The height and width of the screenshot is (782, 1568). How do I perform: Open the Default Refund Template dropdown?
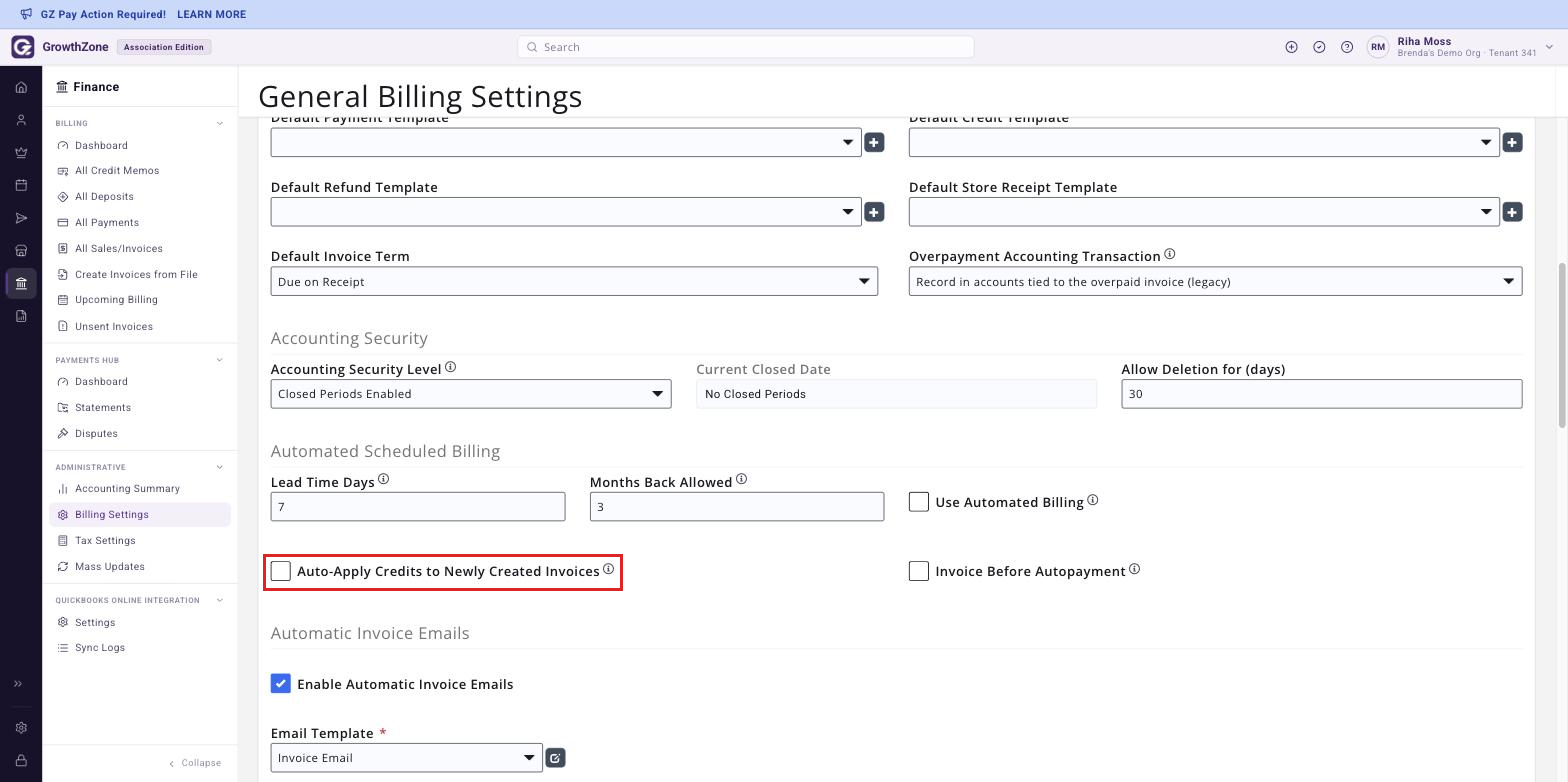[x=566, y=212]
